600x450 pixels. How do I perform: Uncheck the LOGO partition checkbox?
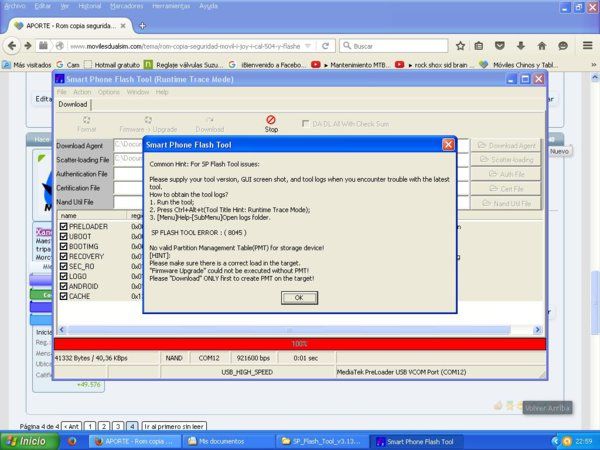pyautogui.click(x=64, y=276)
